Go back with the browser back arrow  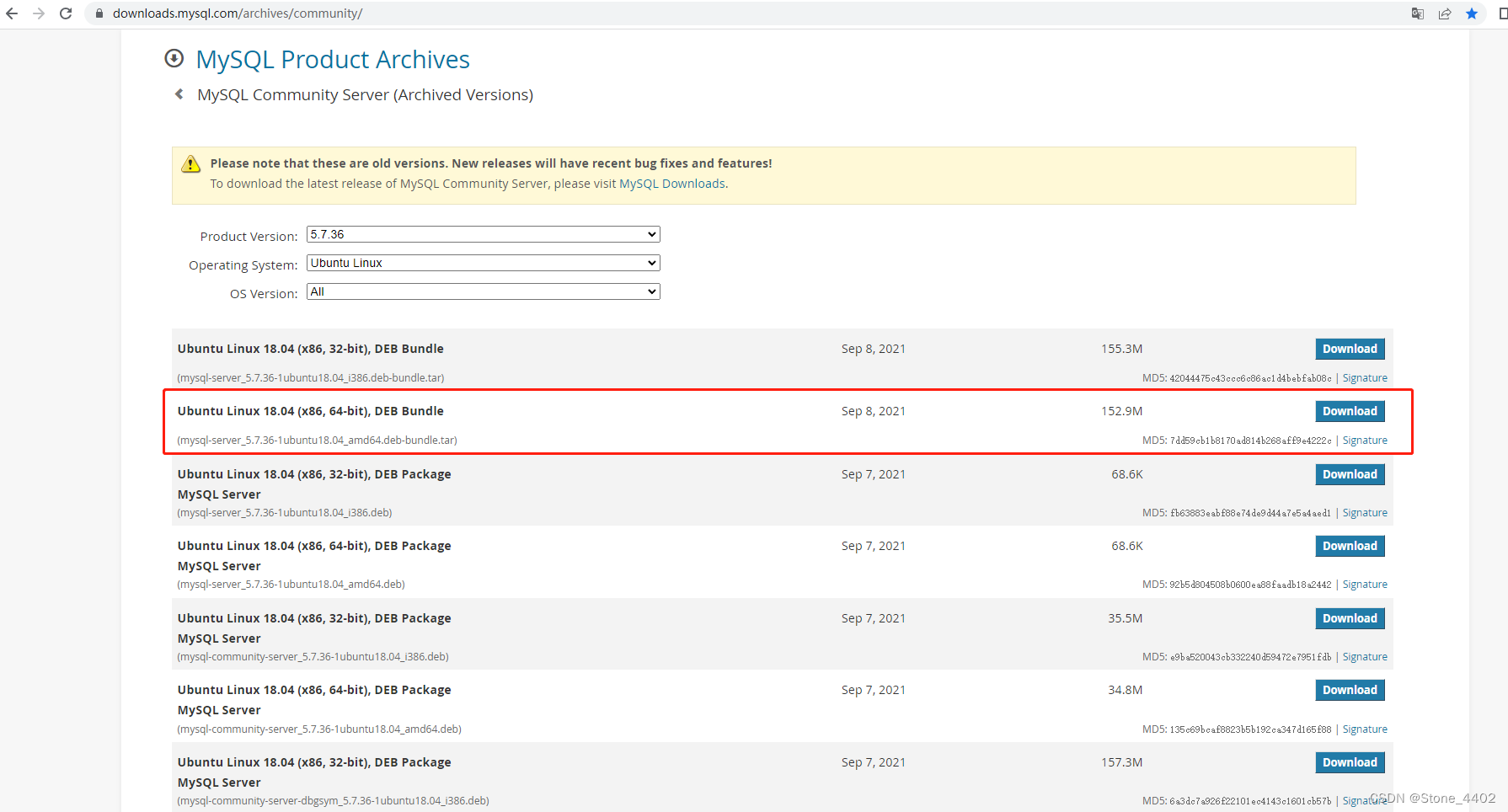click(x=12, y=13)
